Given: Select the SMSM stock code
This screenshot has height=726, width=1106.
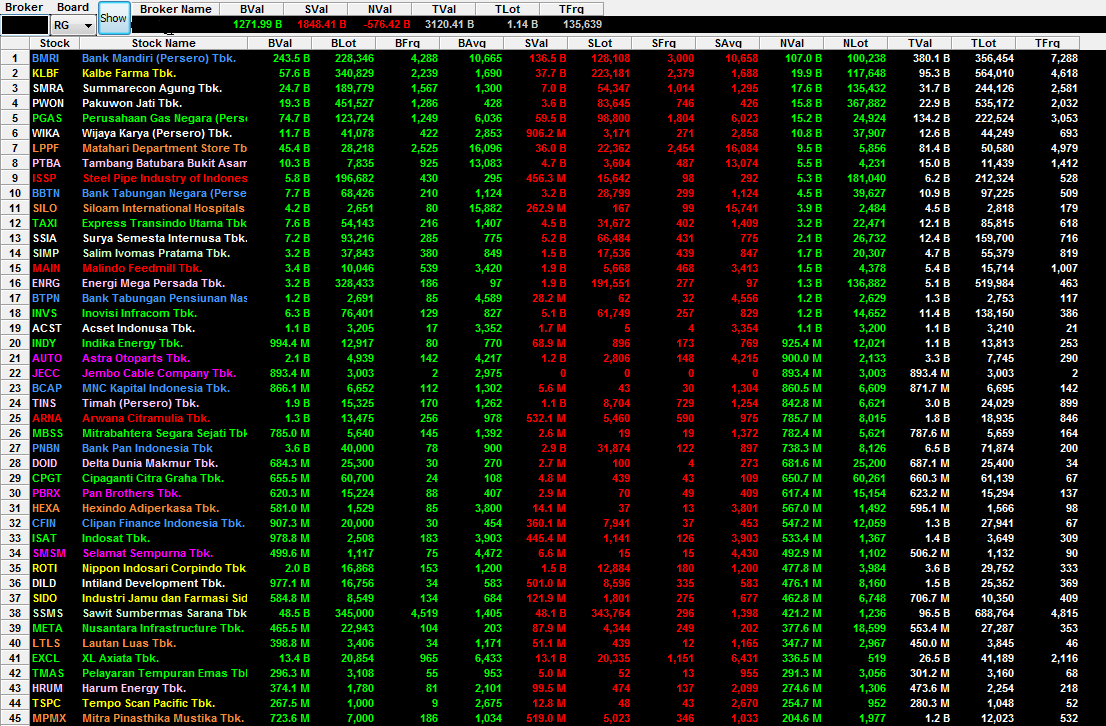Looking at the screenshot, I should (49, 553).
